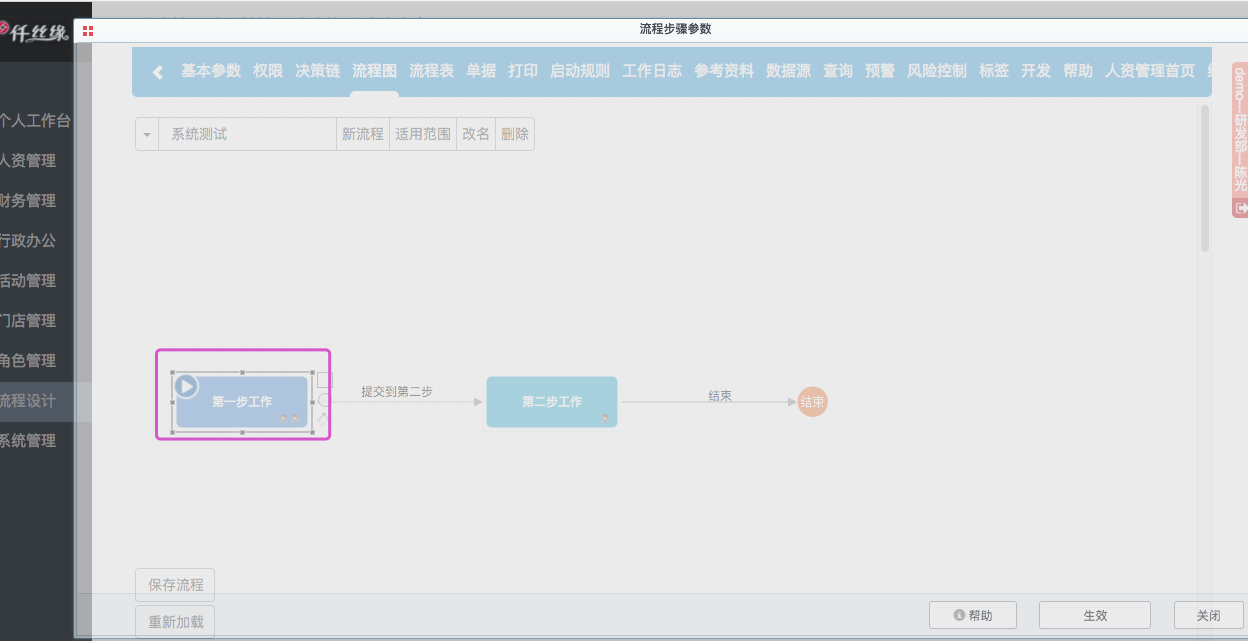
Task: Open the flow selector dropdown arrow
Action: click(147, 134)
